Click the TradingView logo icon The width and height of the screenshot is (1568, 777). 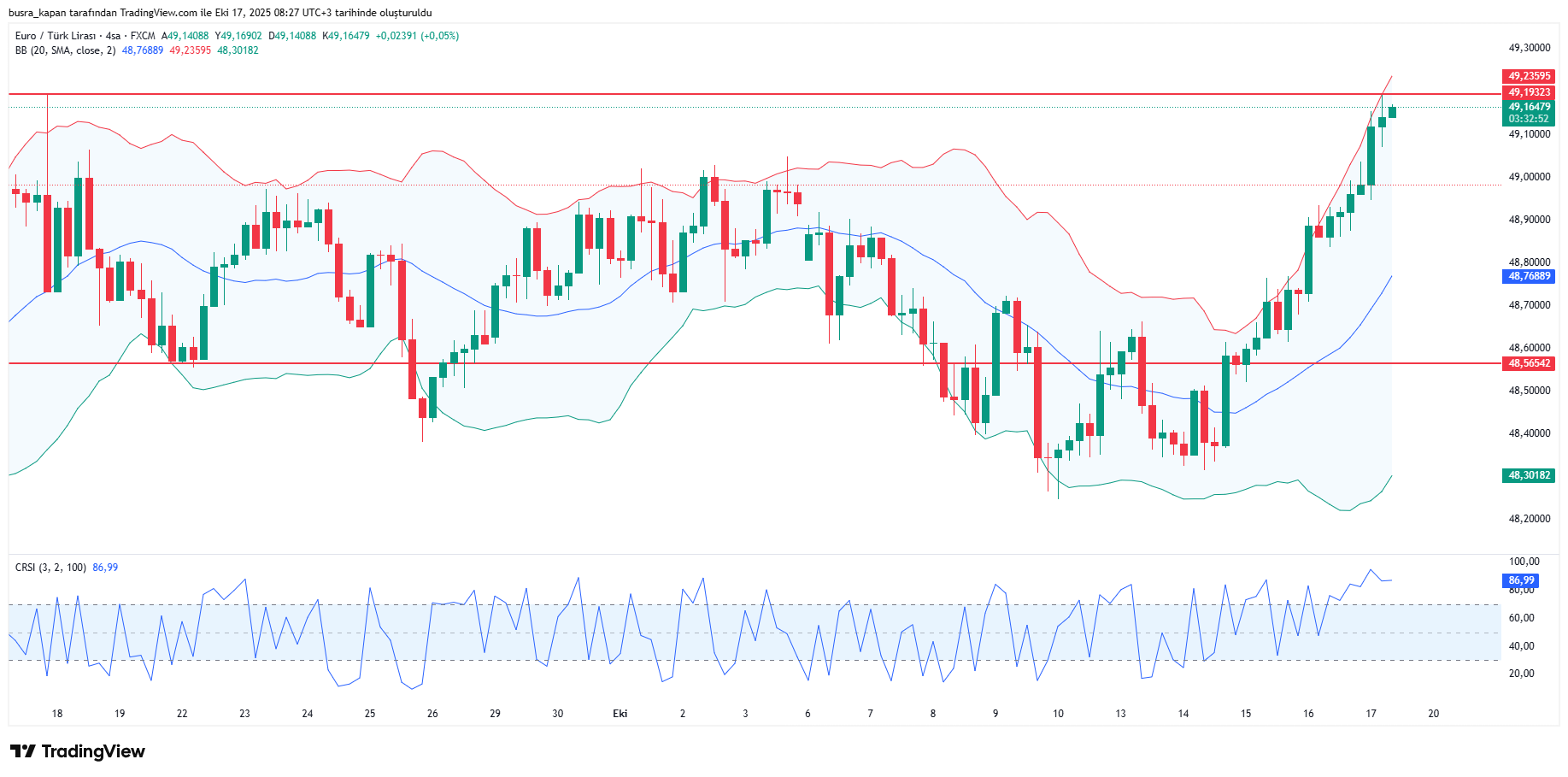pos(23,751)
